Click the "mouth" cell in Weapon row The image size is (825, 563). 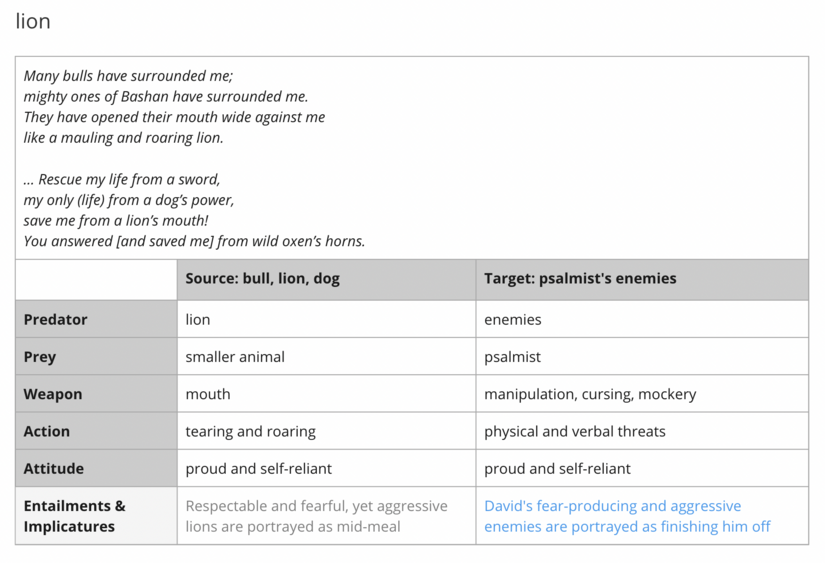pyautogui.click(x=208, y=394)
